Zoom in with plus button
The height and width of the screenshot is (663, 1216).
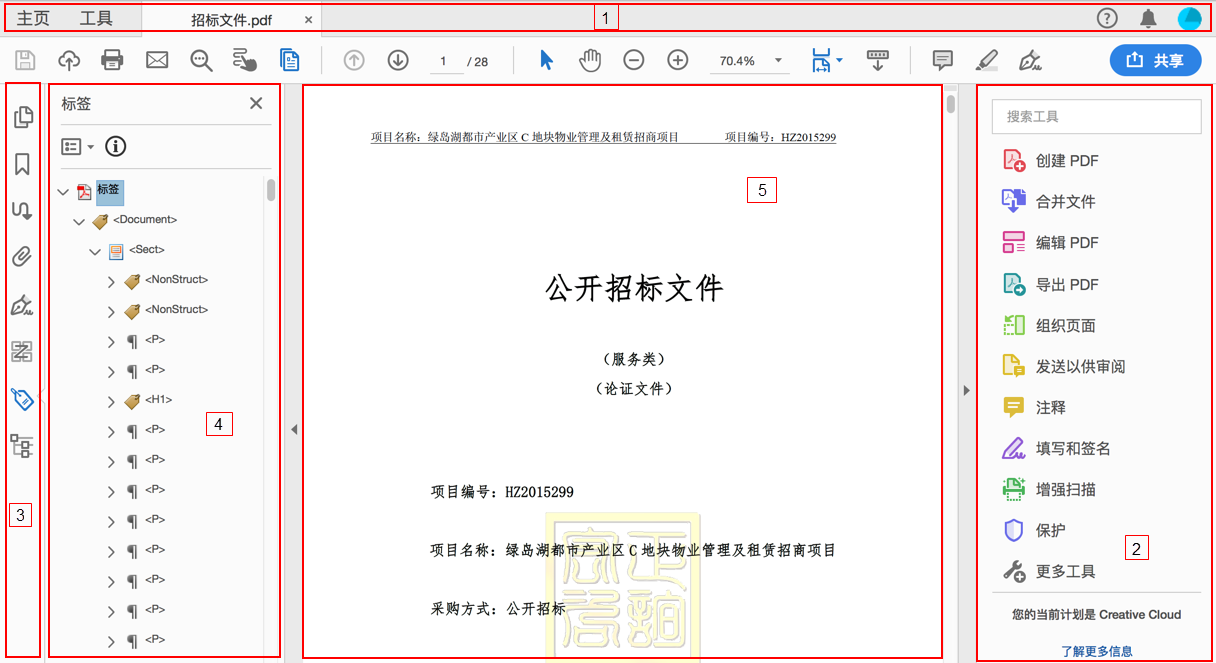point(678,60)
